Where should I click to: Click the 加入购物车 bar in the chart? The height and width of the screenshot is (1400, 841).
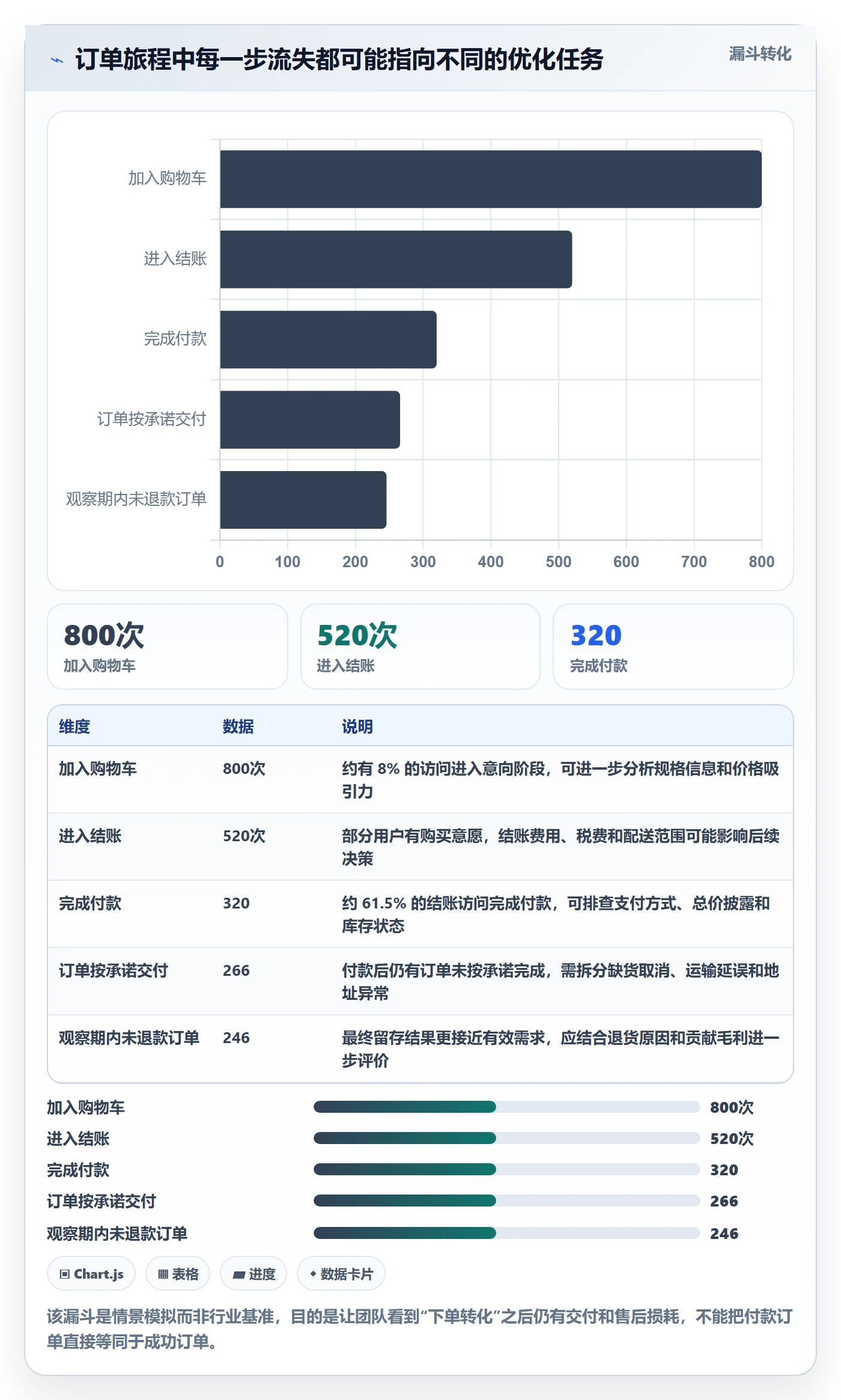[491, 179]
